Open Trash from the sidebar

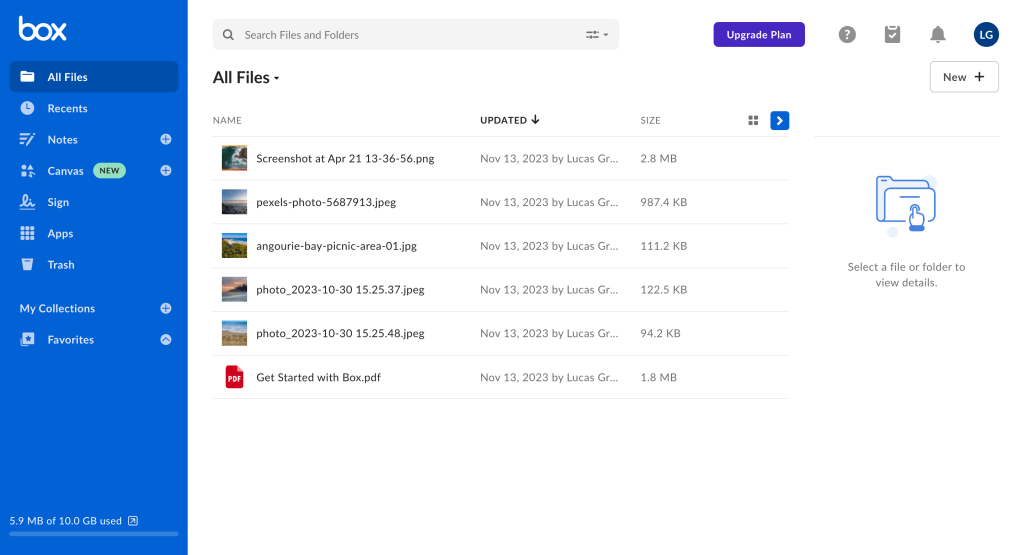tap(61, 265)
